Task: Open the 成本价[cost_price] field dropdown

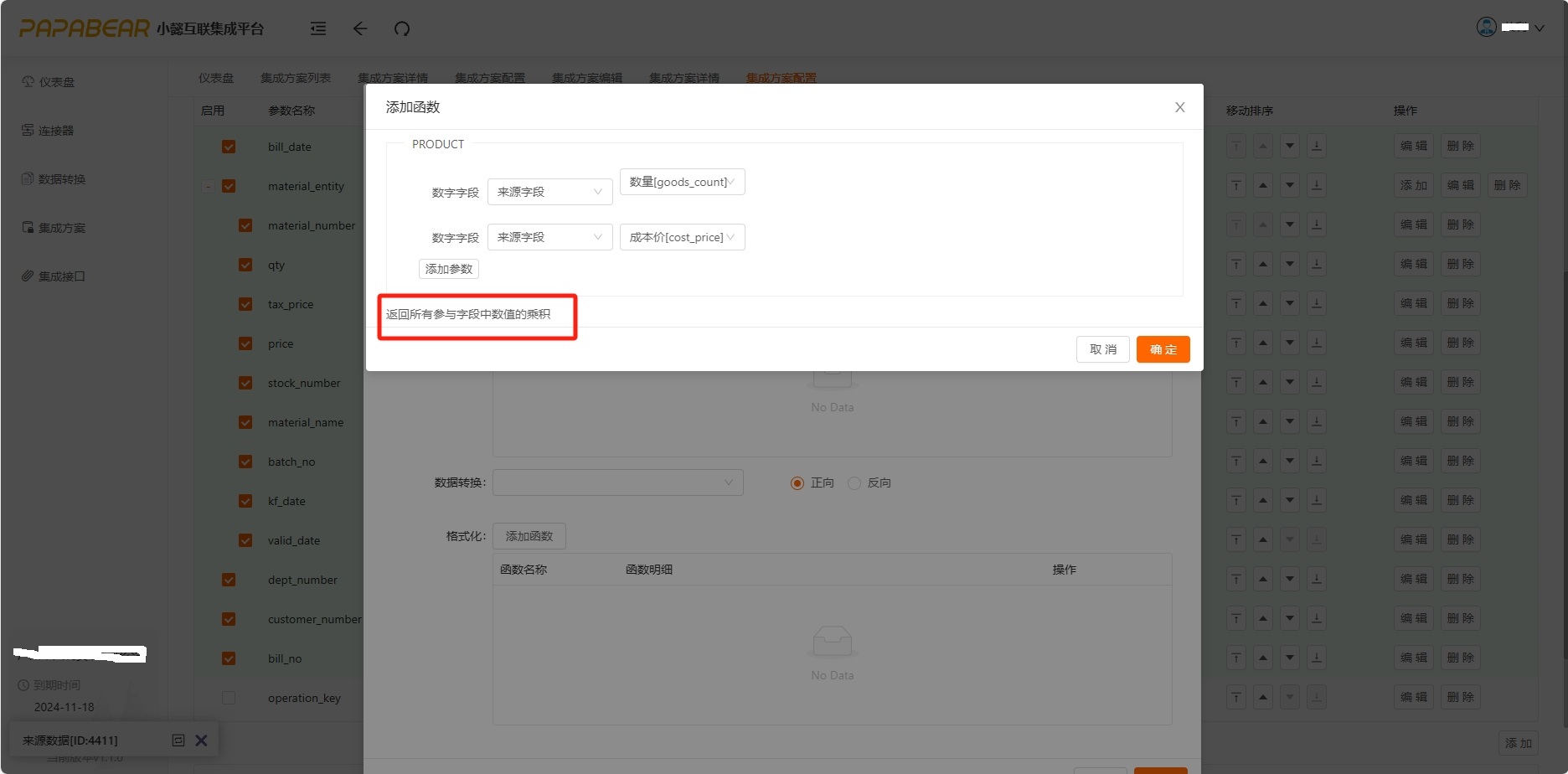Action: pos(682,237)
